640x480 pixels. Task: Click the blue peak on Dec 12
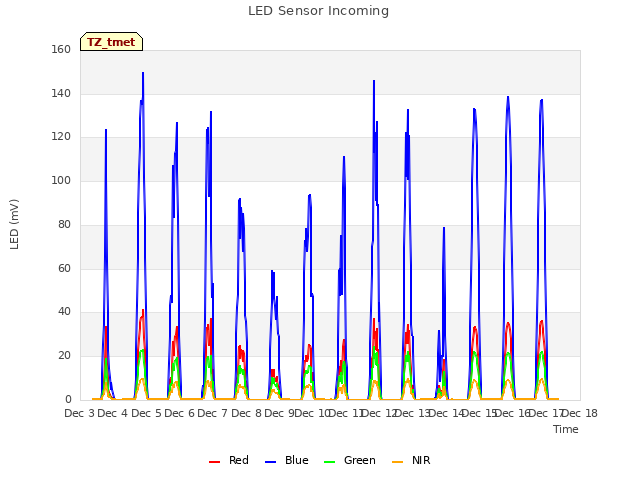click(x=374, y=81)
